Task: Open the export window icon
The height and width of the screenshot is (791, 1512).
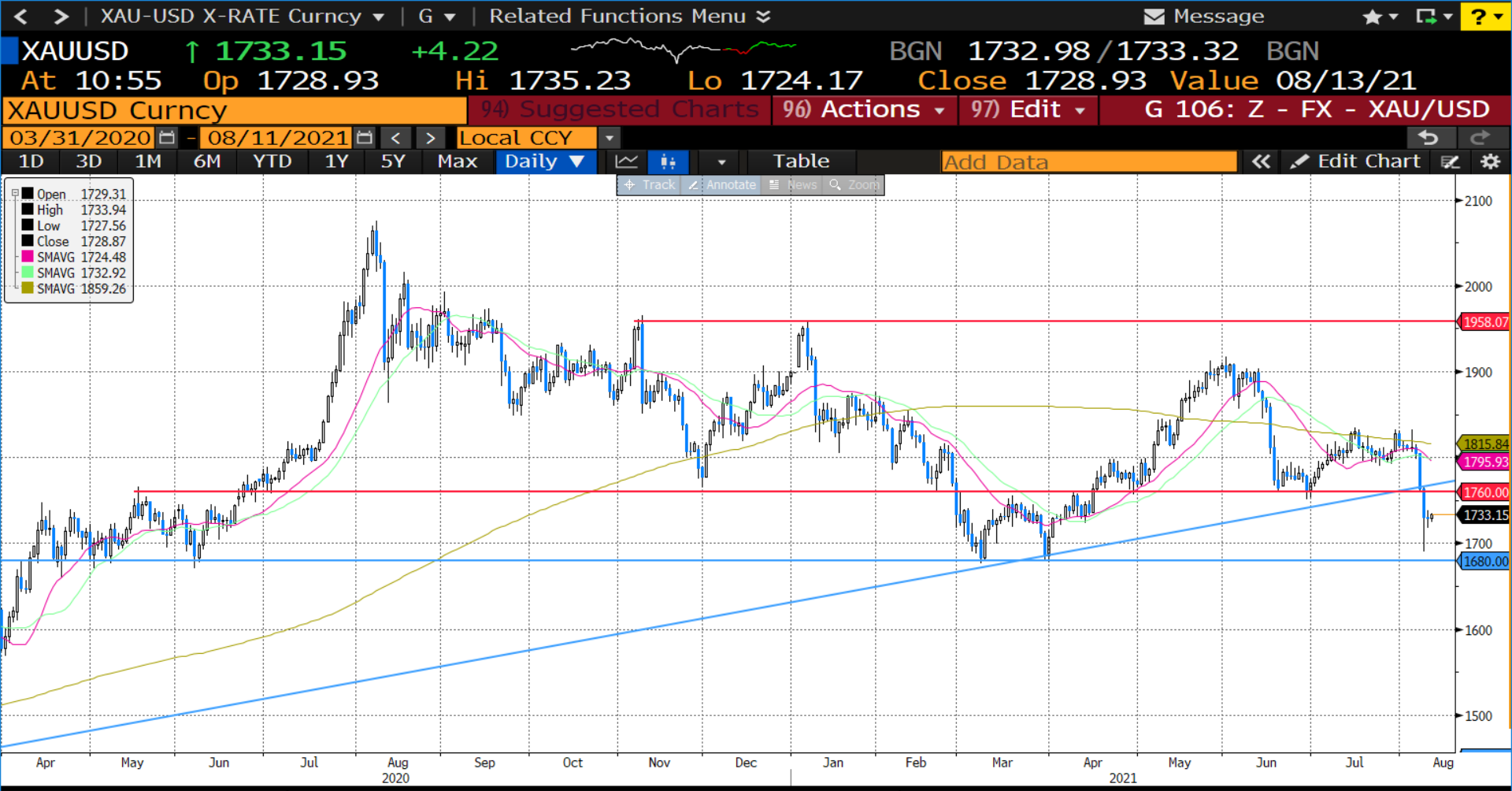Action: tap(1426, 17)
